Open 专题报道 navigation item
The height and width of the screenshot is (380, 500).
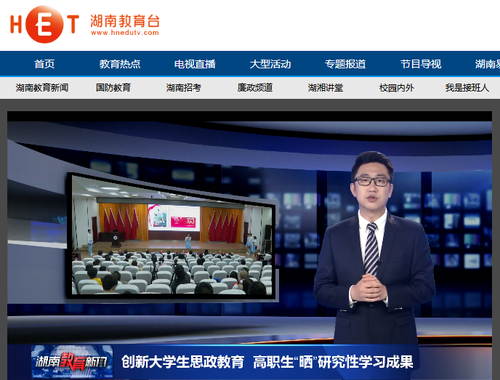click(345, 64)
